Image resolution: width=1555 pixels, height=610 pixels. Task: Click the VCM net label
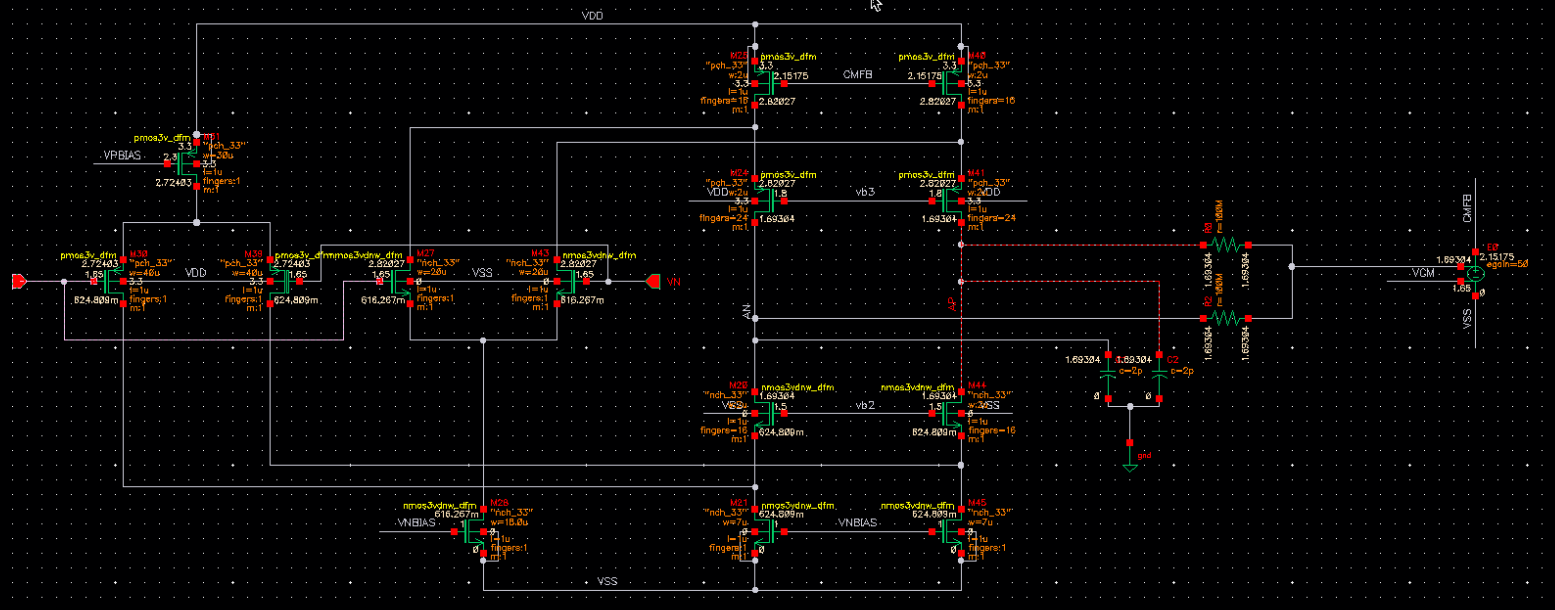click(1424, 272)
